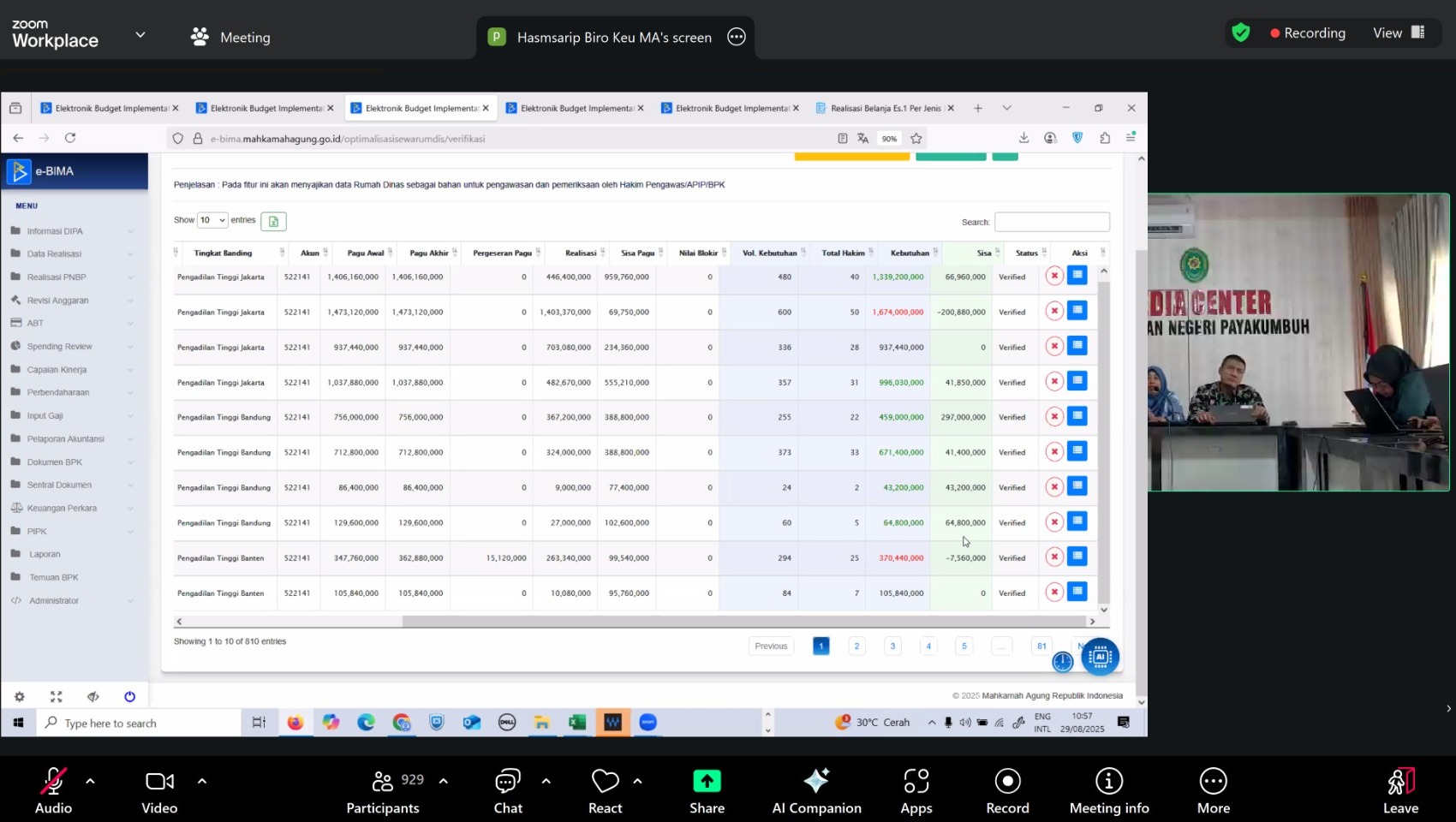1456x822 pixels.
Task: Click the AI Companion sparkle icon
Action: [x=816, y=781]
